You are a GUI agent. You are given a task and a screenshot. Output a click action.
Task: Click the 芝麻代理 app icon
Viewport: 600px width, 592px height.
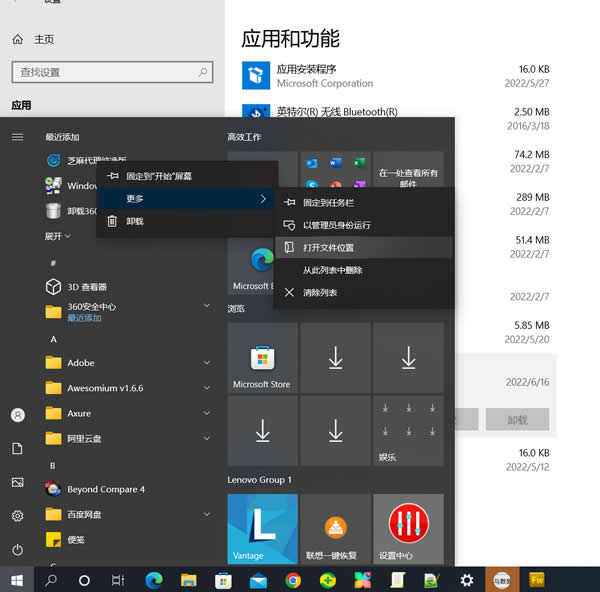click(x=53, y=160)
